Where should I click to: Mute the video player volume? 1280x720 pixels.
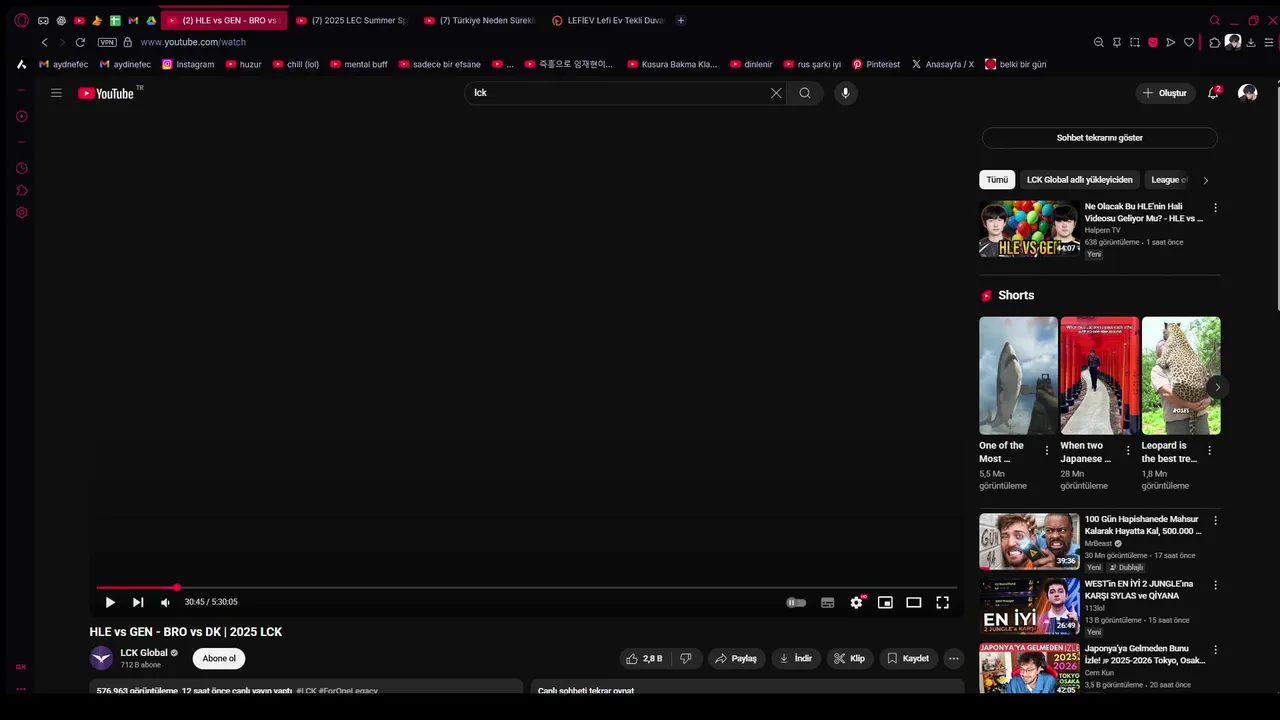165,603
